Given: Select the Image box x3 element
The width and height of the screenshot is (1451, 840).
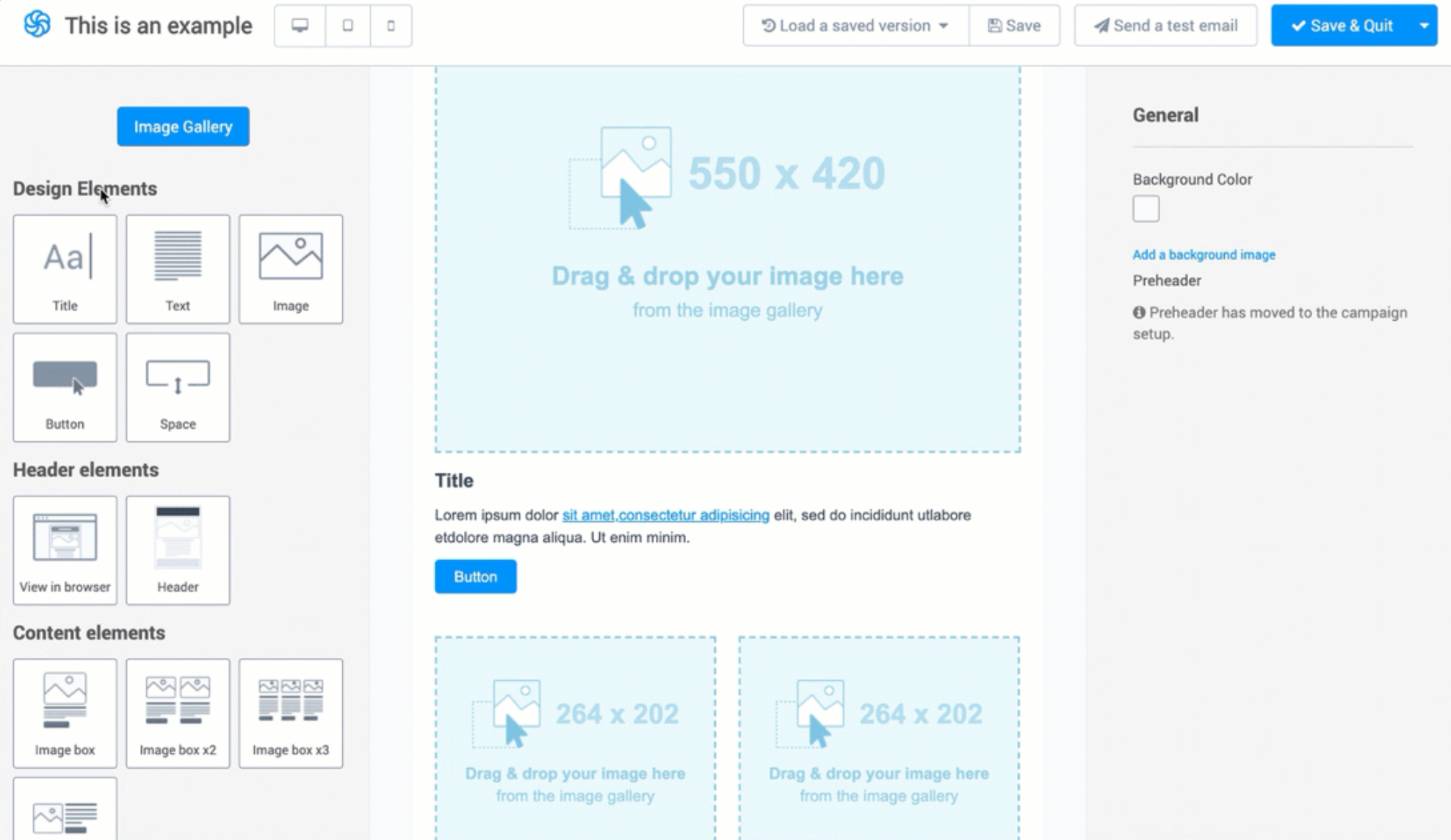Looking at the screenshot, I should [291, 713].
